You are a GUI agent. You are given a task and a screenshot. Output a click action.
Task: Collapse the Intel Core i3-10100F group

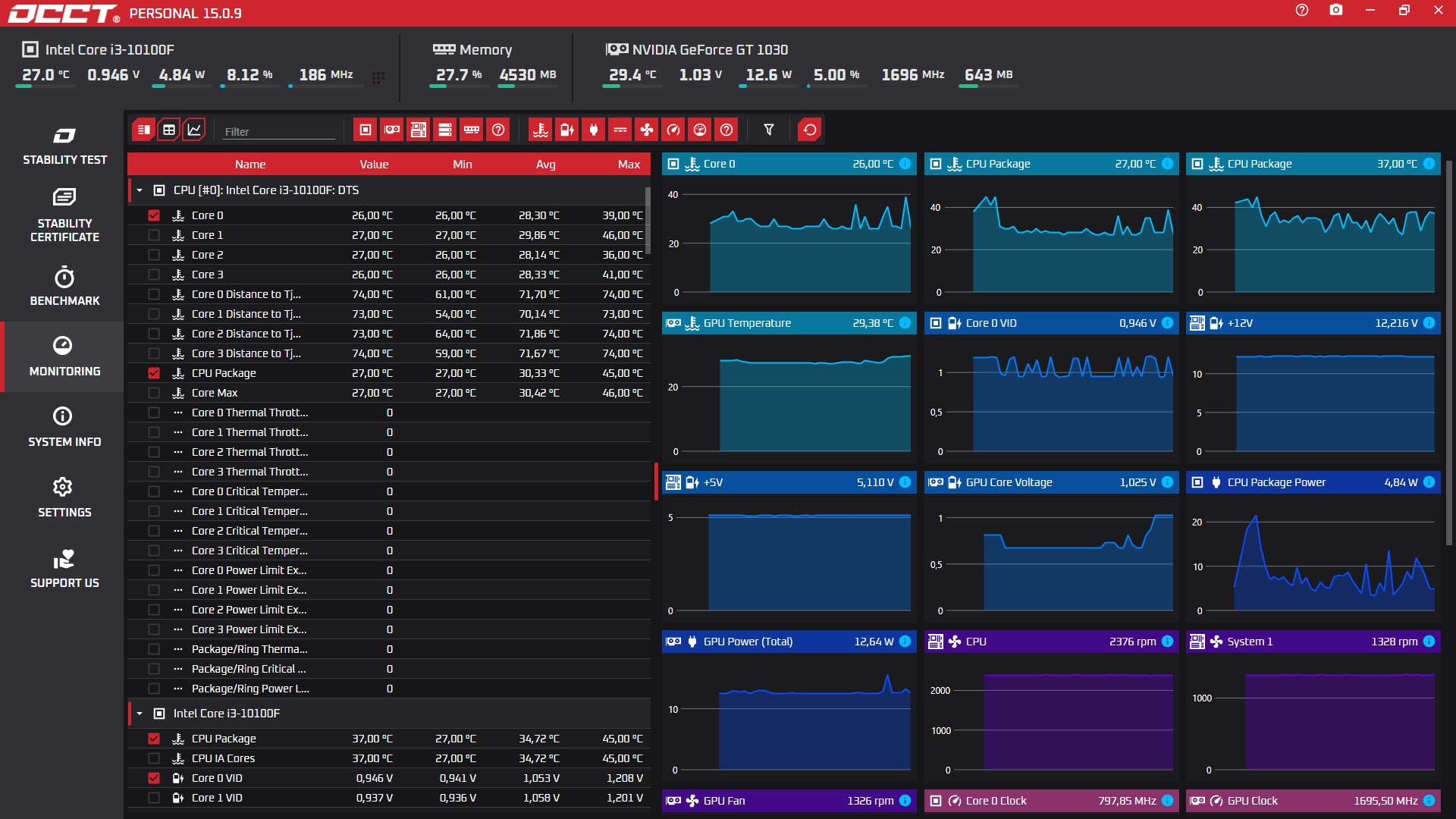click(x=140, y=714)
